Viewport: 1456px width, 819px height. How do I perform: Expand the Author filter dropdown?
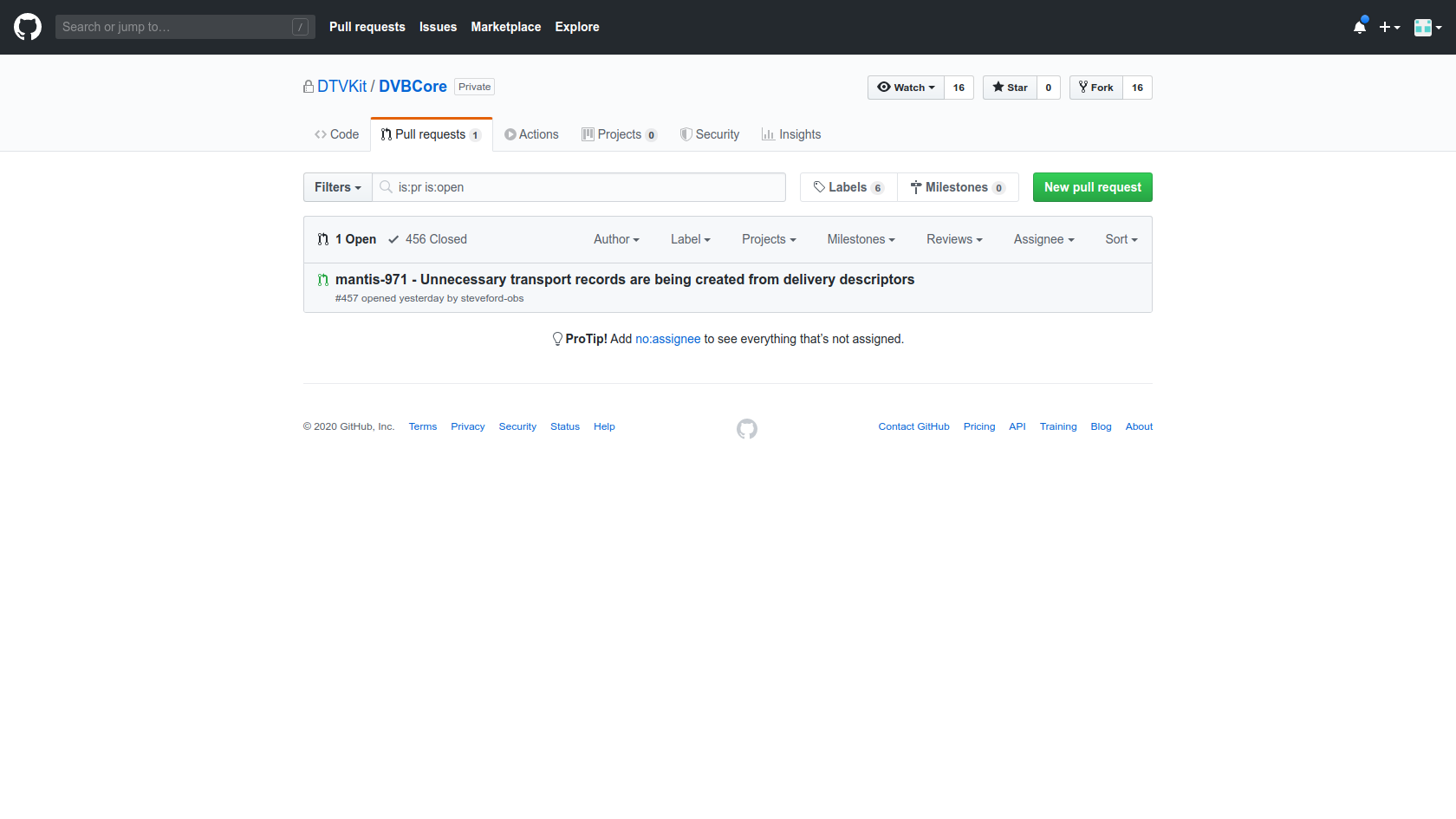616,239
